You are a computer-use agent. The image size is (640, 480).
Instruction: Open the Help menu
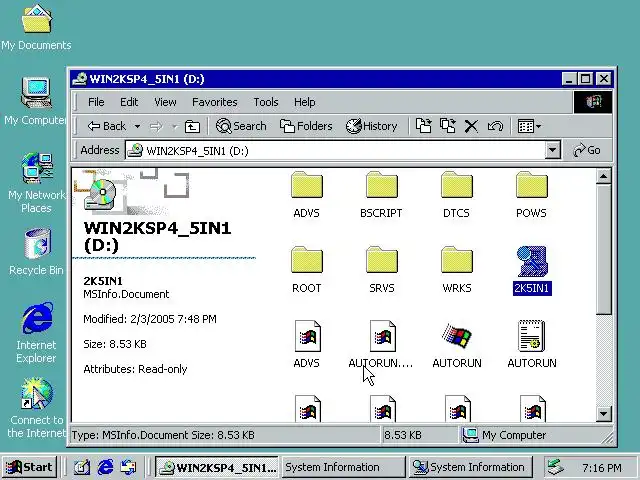tap(304, 102)
